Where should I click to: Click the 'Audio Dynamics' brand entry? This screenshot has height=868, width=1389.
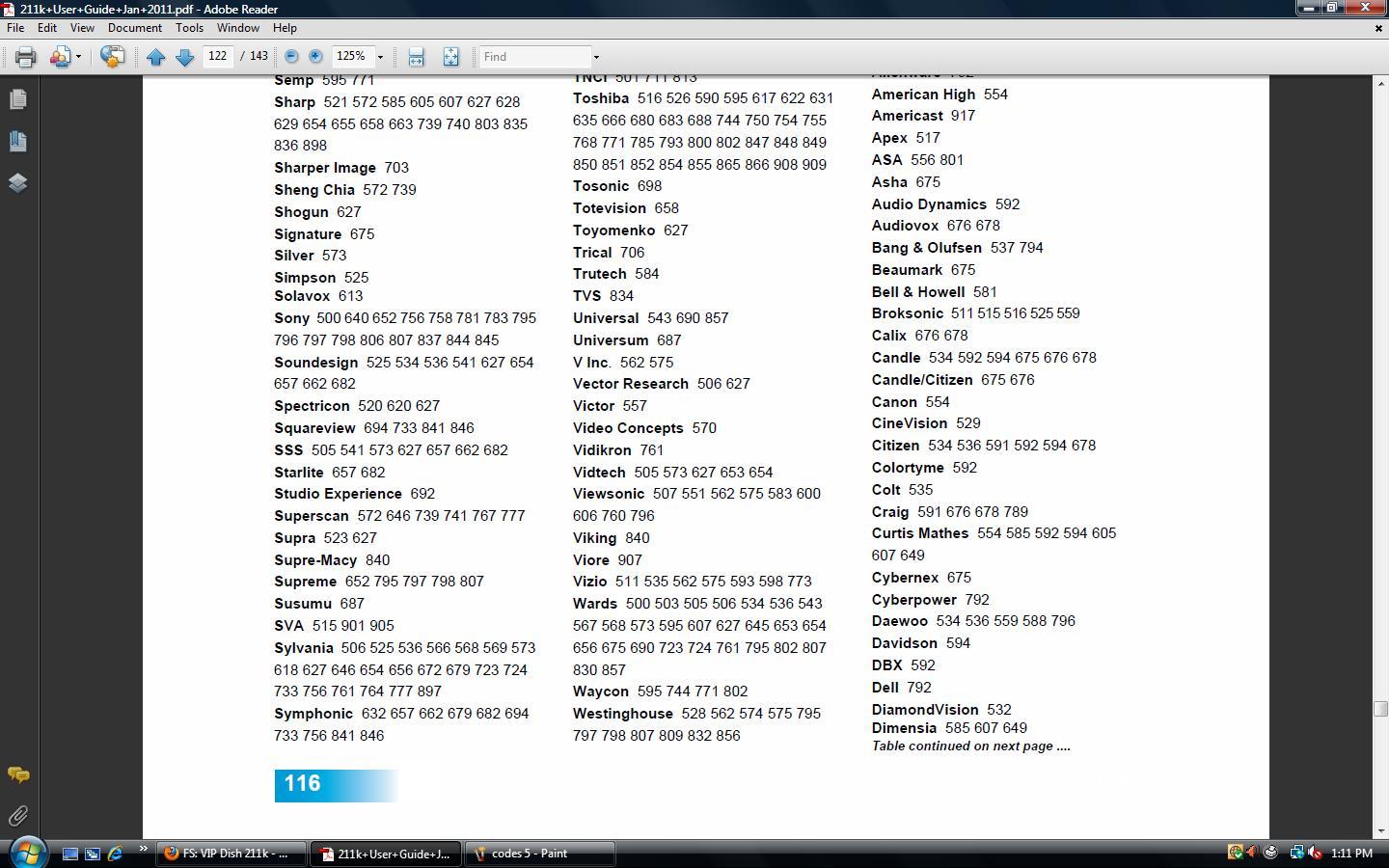pyautogui.click(x=929, y=204)
